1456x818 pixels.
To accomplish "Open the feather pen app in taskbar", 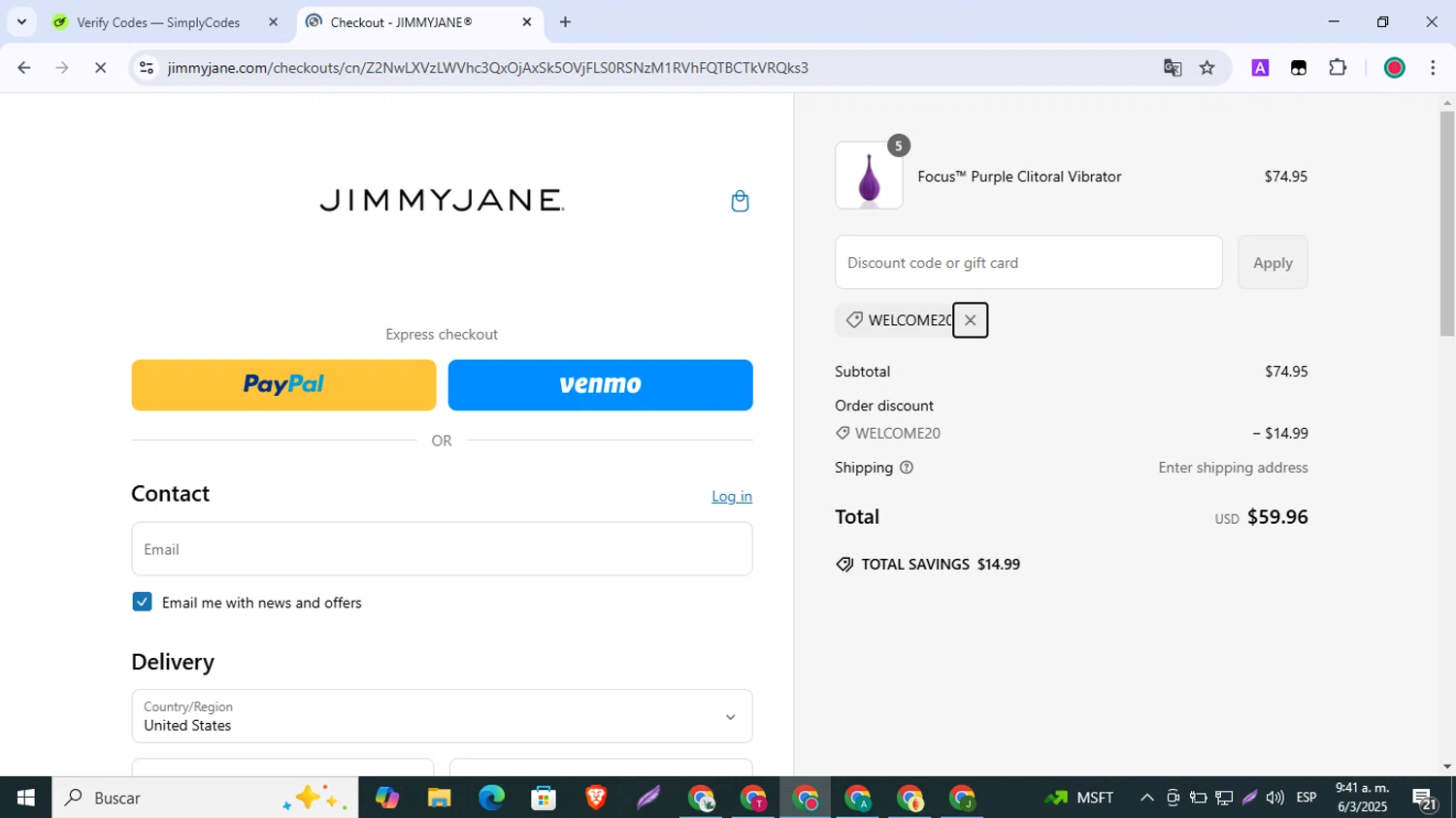I will coord(648,798).
